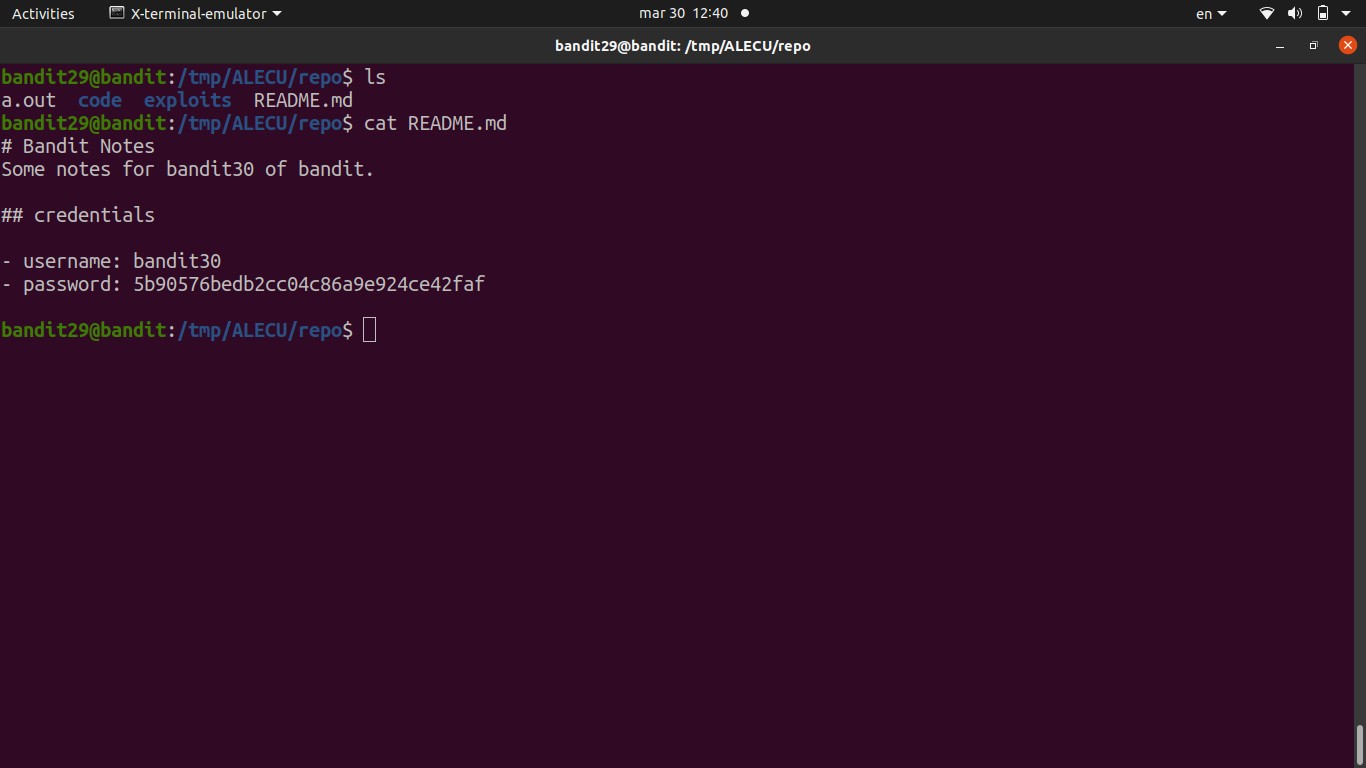Open the clock showing mar 30 12:40
Viewport: 1366px width, 768px height.
pos(683,14)
